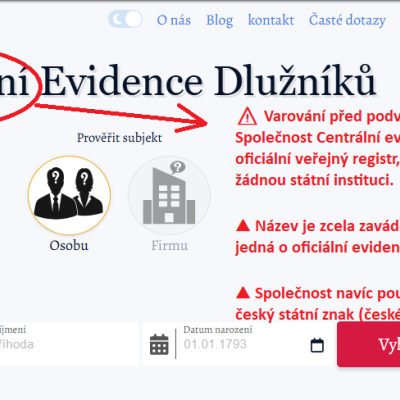Toggle the dark mode moon switch
This screenshot has width=400, height=400.
[x=125, y=19]
